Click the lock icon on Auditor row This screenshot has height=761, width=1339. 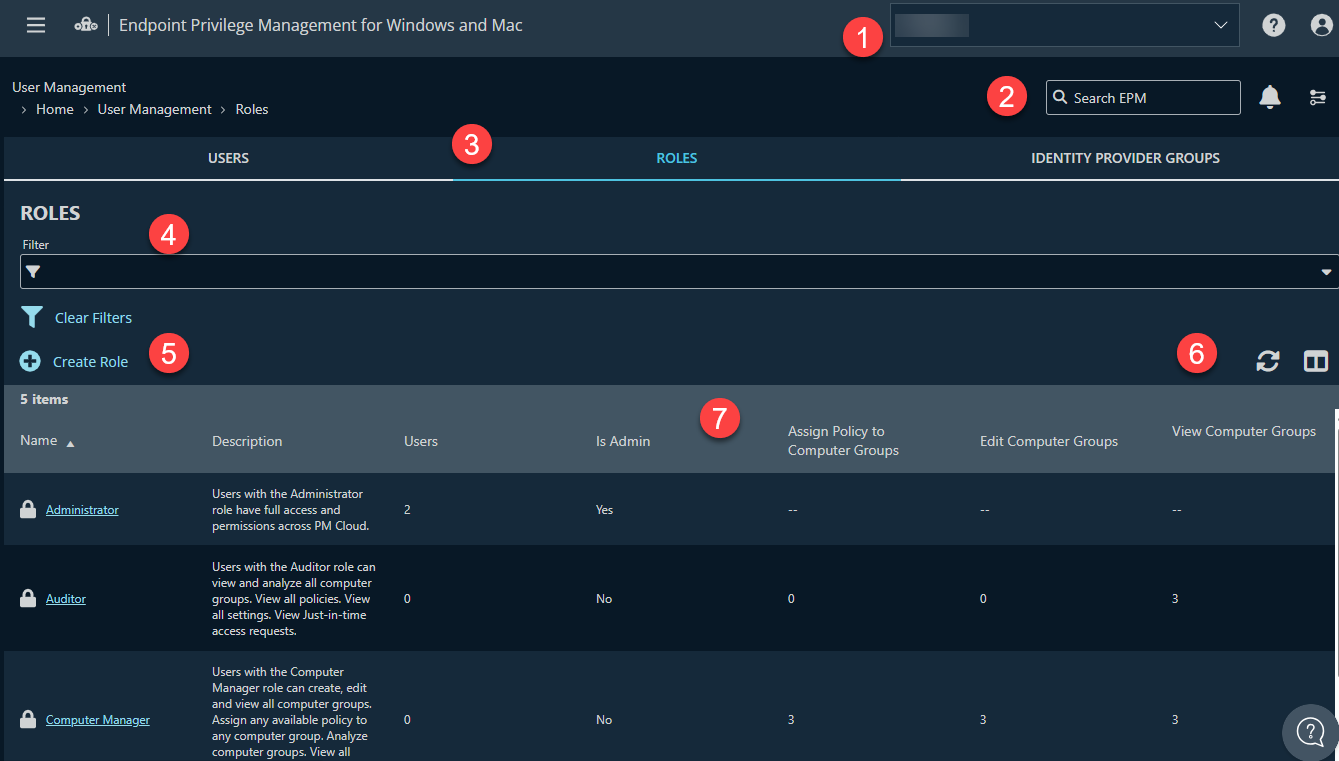pyautogui.click(x=28, y=598)
